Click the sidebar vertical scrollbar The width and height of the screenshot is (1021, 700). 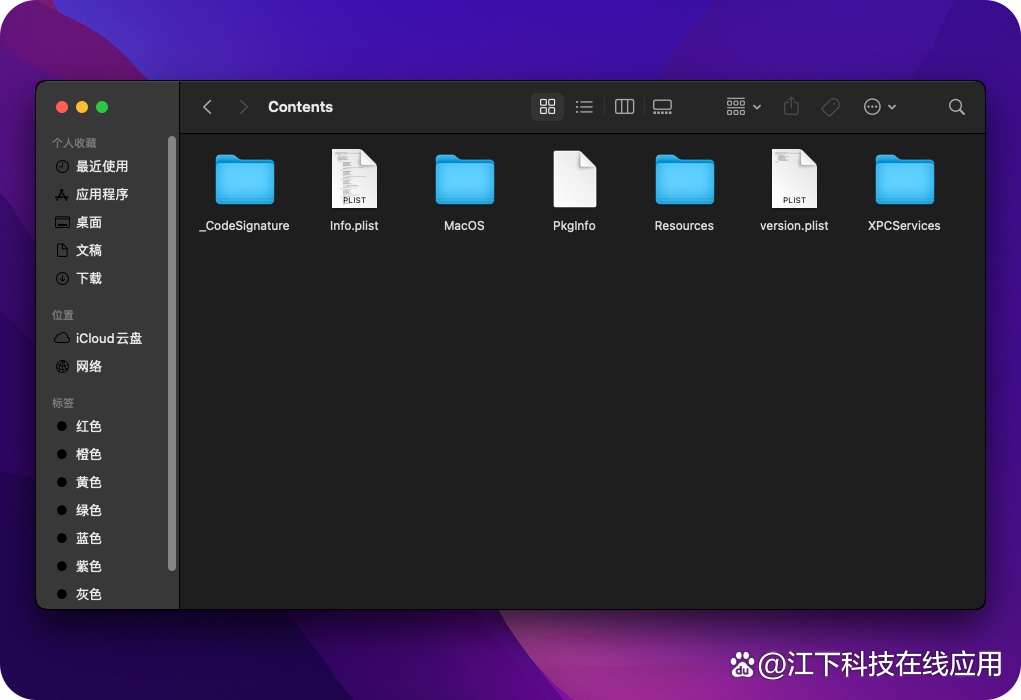click(172, 350)
